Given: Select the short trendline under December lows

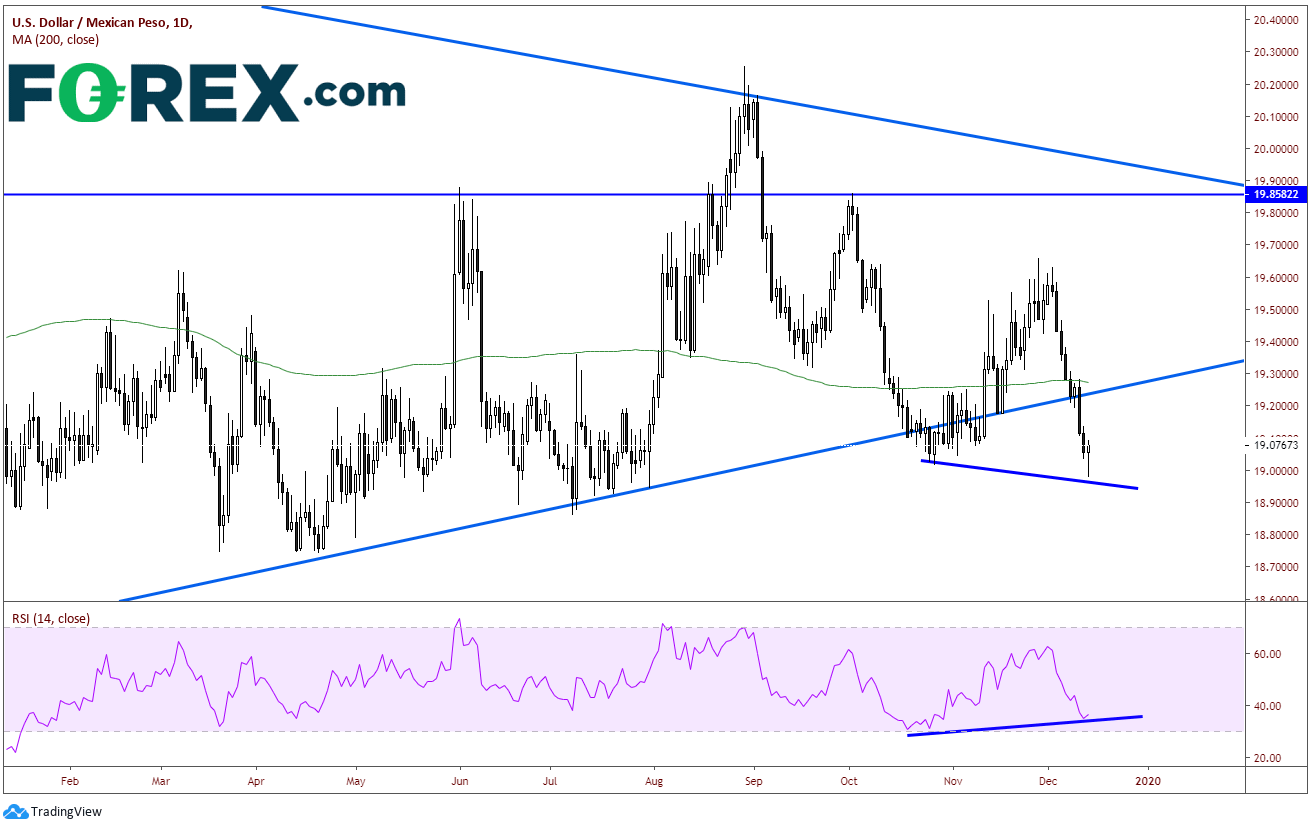Looking at the screenshot, I should (x=1029, y=475).
